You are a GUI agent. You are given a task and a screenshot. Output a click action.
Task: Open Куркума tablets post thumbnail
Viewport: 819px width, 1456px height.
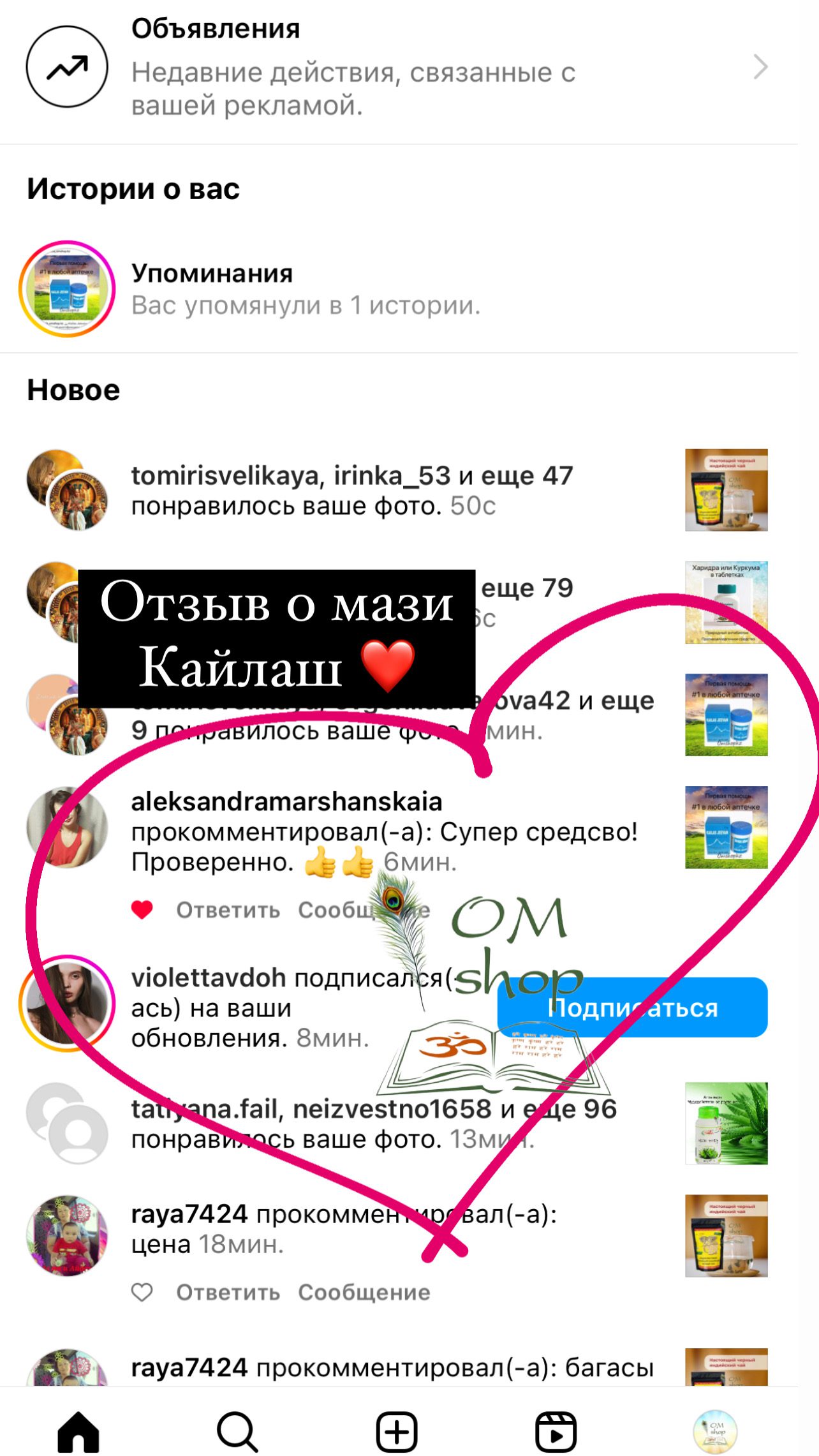pyautogui.click(x=727, y=602)
